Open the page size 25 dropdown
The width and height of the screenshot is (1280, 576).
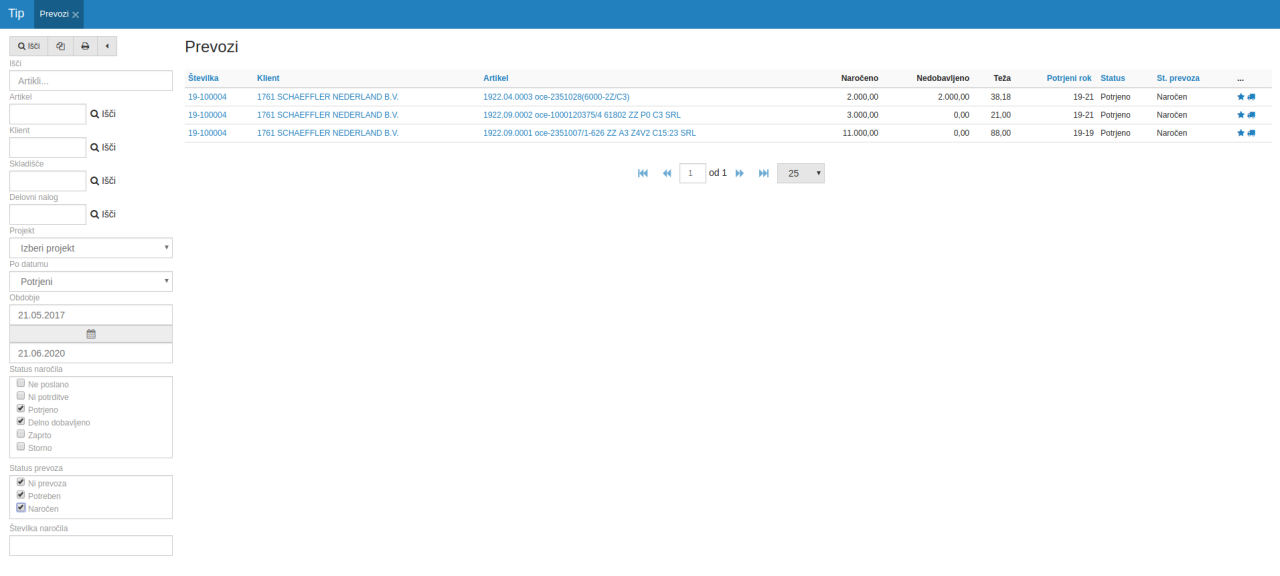(x=800, y=173)
